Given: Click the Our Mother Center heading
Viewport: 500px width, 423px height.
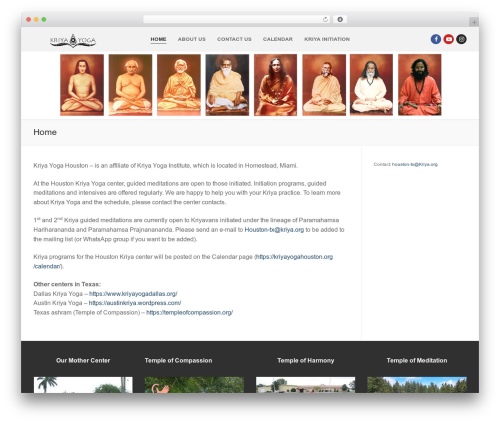Looking at the screenshot, I should pos(83,360).
